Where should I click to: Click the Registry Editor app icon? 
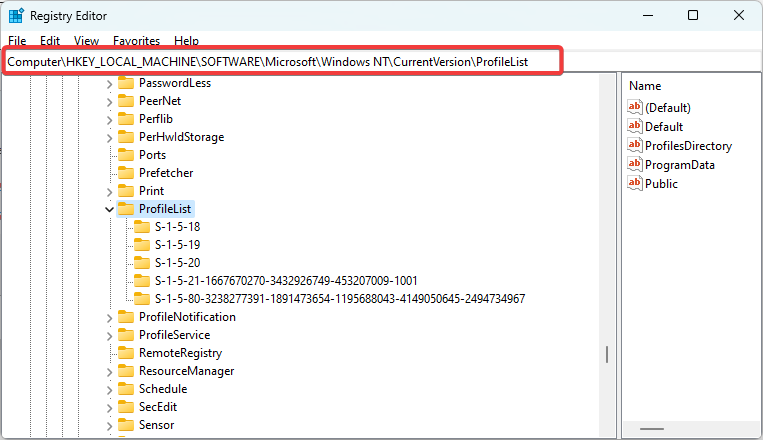(16, 16)
